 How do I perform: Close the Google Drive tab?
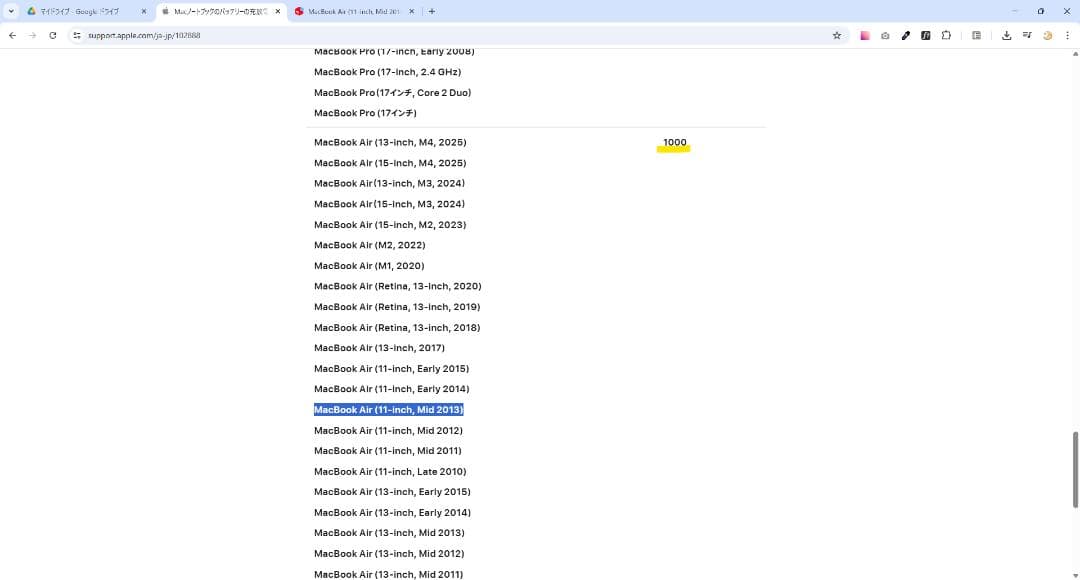pyautogui.click(x=144, y=11)
